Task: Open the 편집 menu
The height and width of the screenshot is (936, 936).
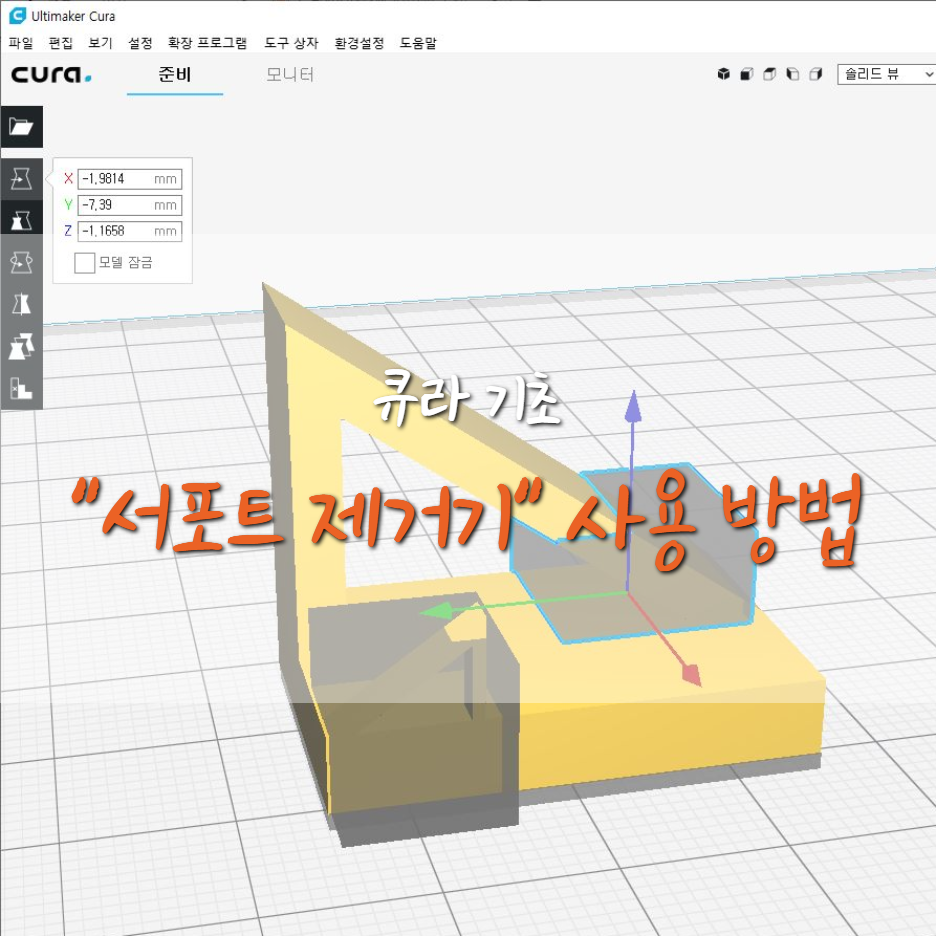Action: coord(60,43)
